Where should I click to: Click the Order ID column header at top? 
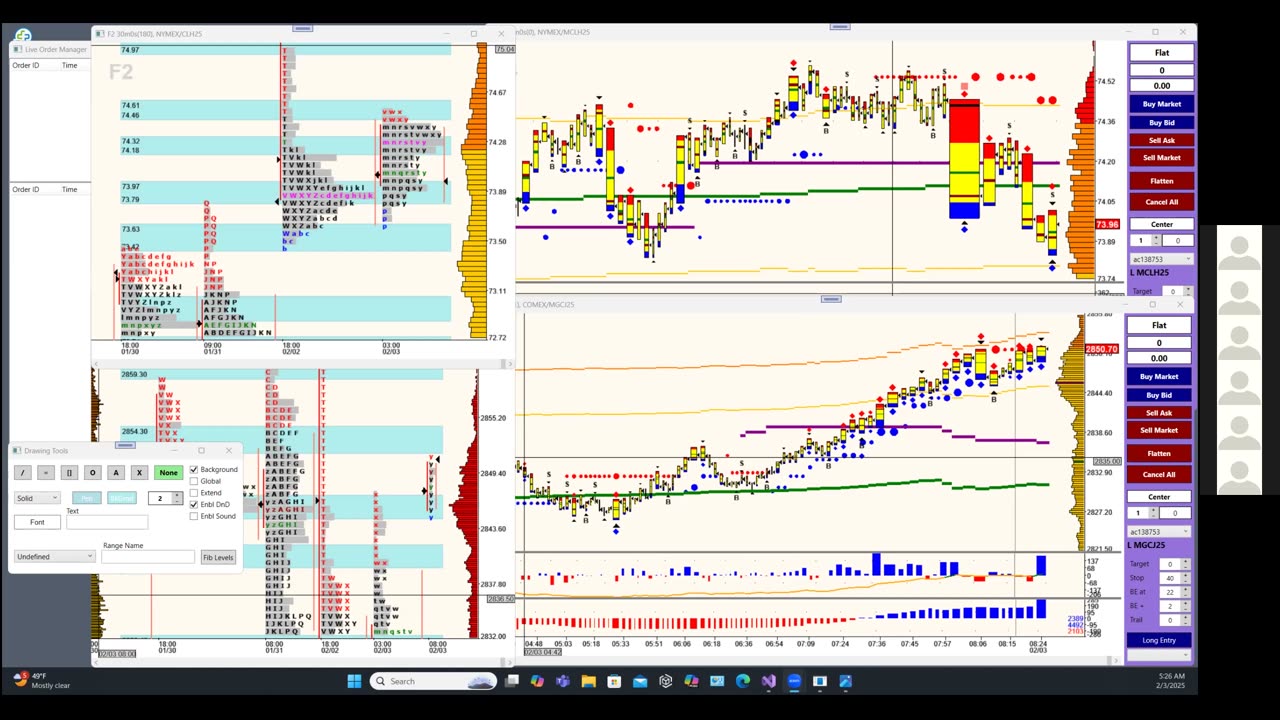(26, 65)
